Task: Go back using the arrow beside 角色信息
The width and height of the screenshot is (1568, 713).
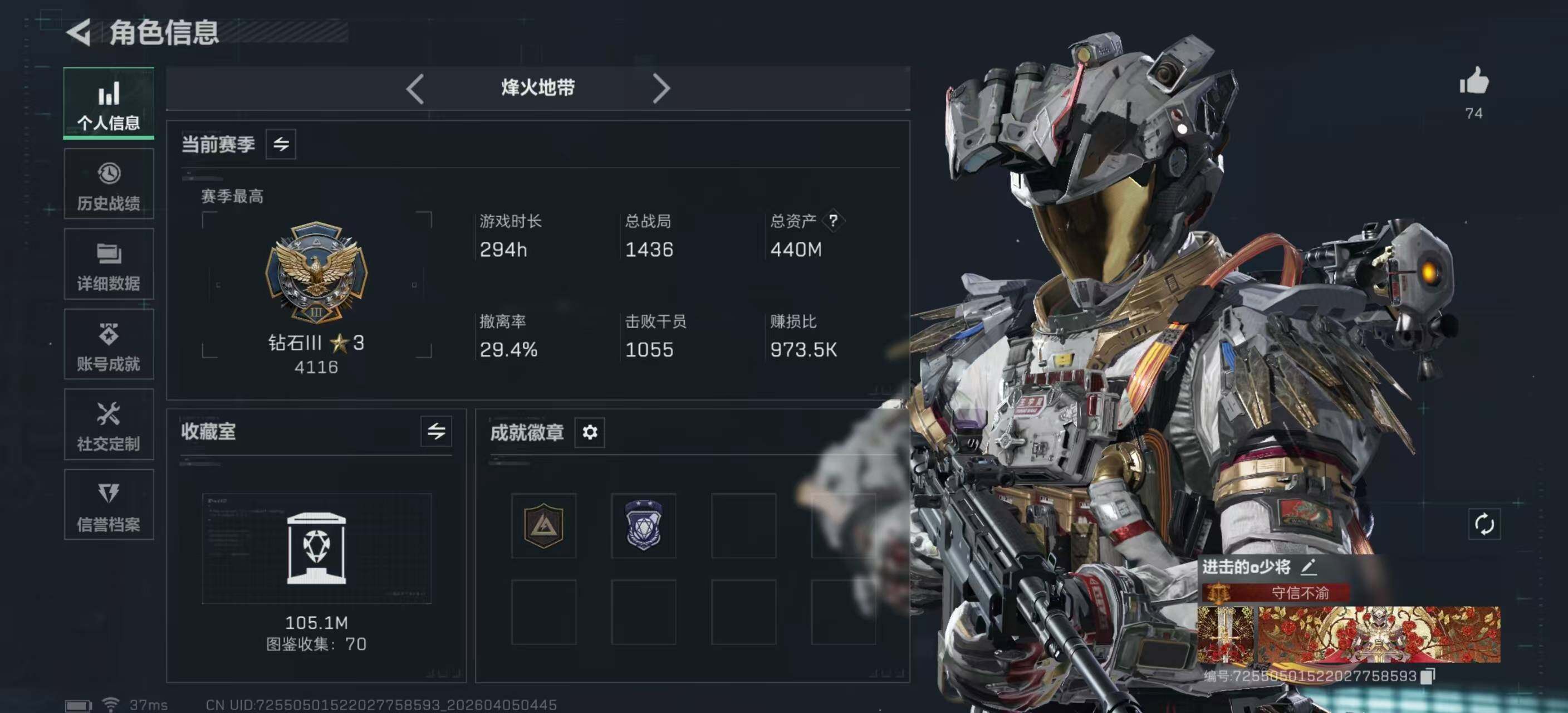Action: (79, 32)
